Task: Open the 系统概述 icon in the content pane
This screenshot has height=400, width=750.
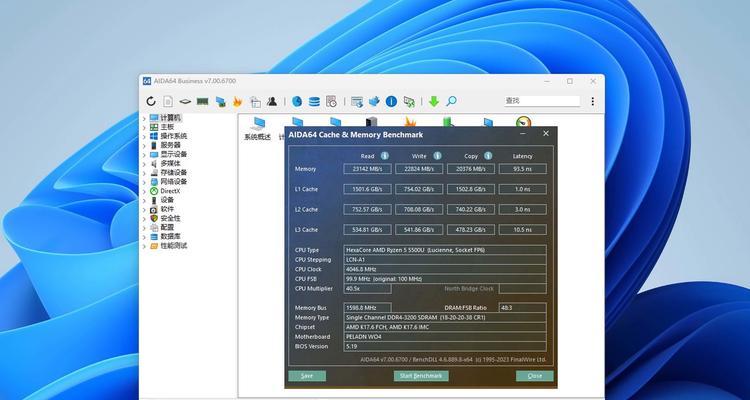Action: point(257,128)
